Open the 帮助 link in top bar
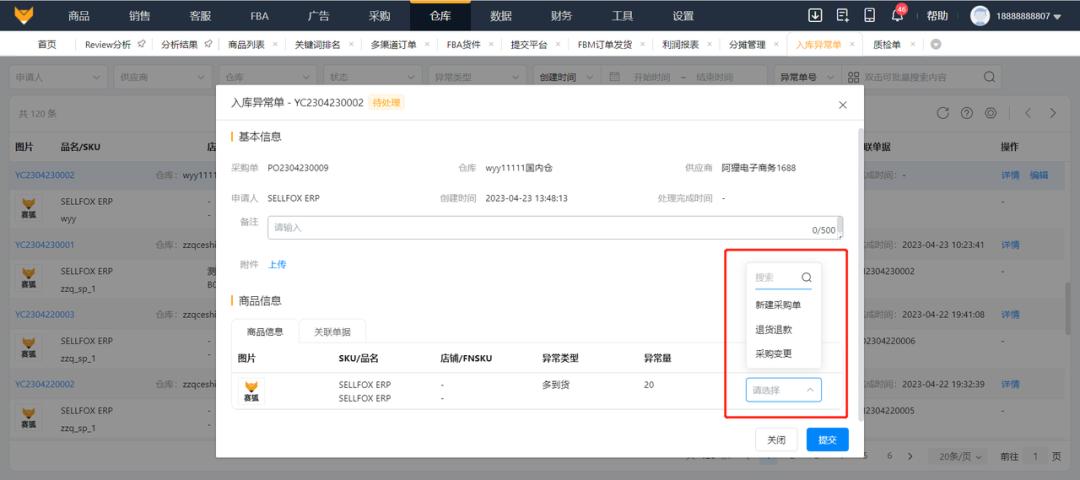This screenshot has width=1080, height=480. click(x=937, y=16)
